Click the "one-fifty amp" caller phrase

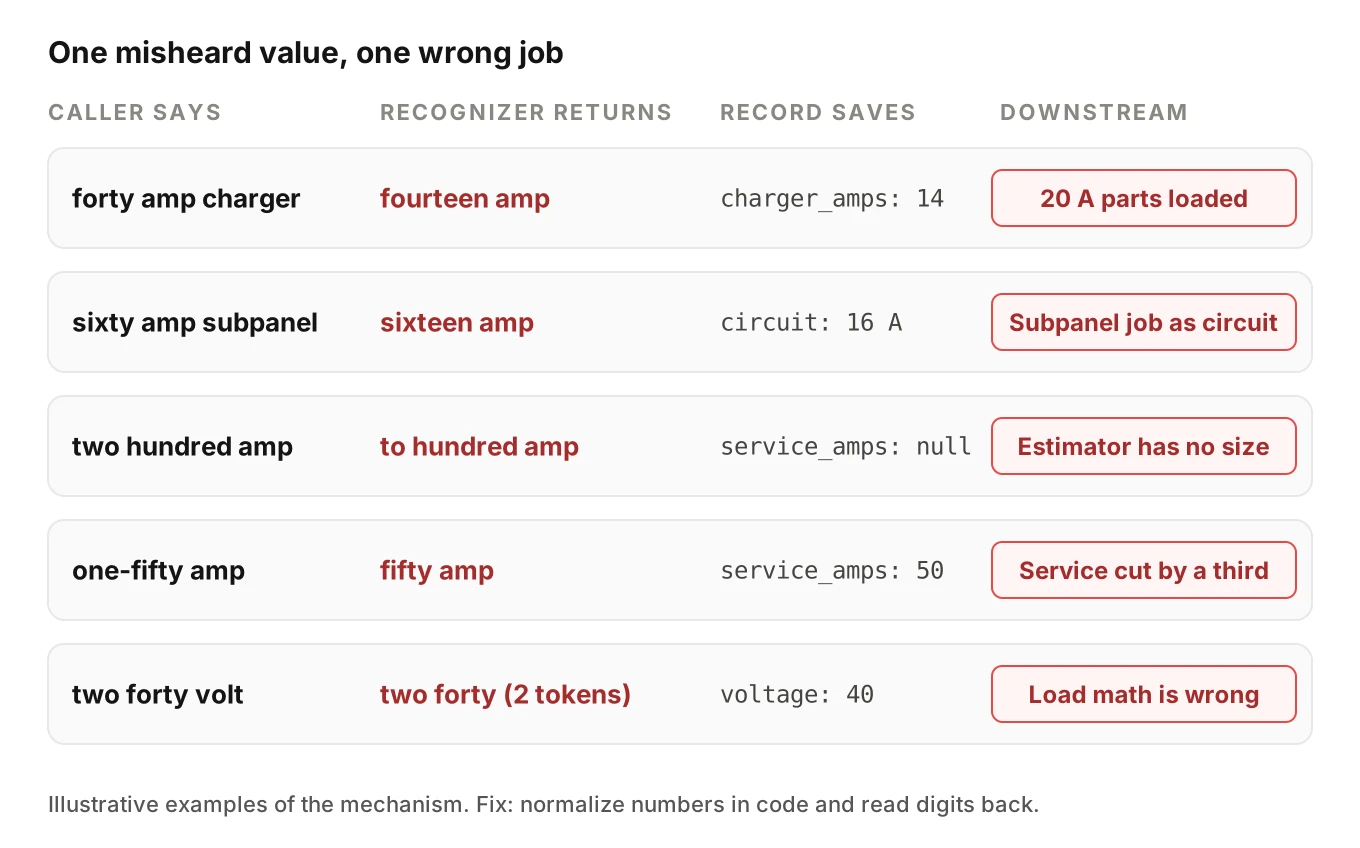159,570
